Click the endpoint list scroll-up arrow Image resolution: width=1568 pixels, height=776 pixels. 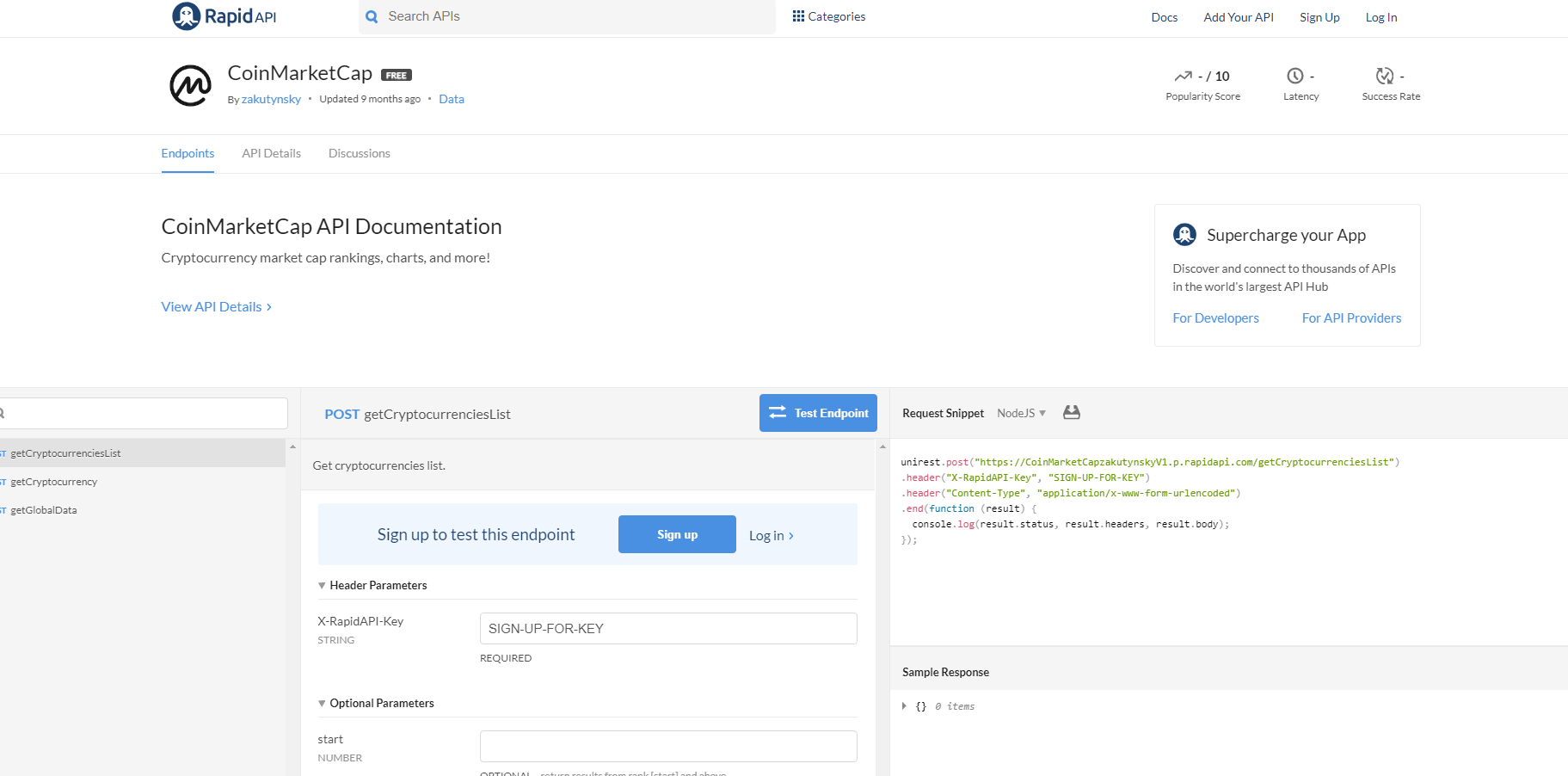(x=292, y=447)
